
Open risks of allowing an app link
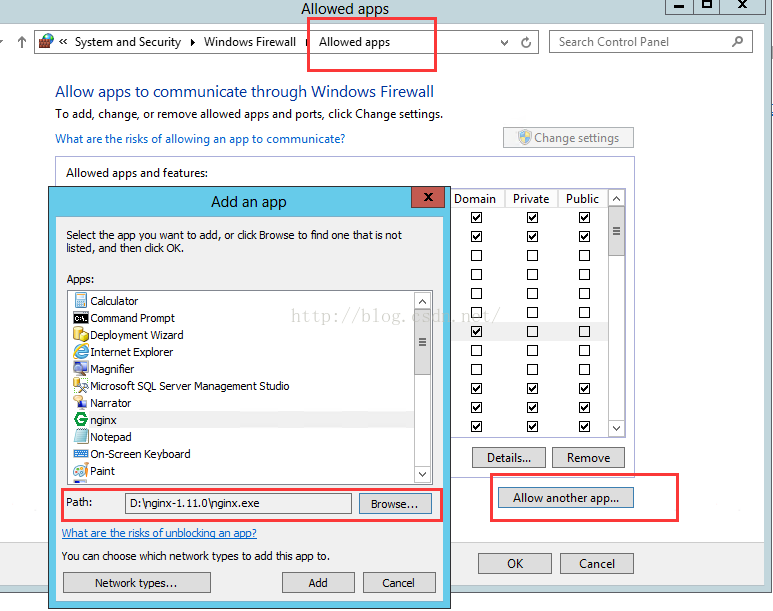200,139
